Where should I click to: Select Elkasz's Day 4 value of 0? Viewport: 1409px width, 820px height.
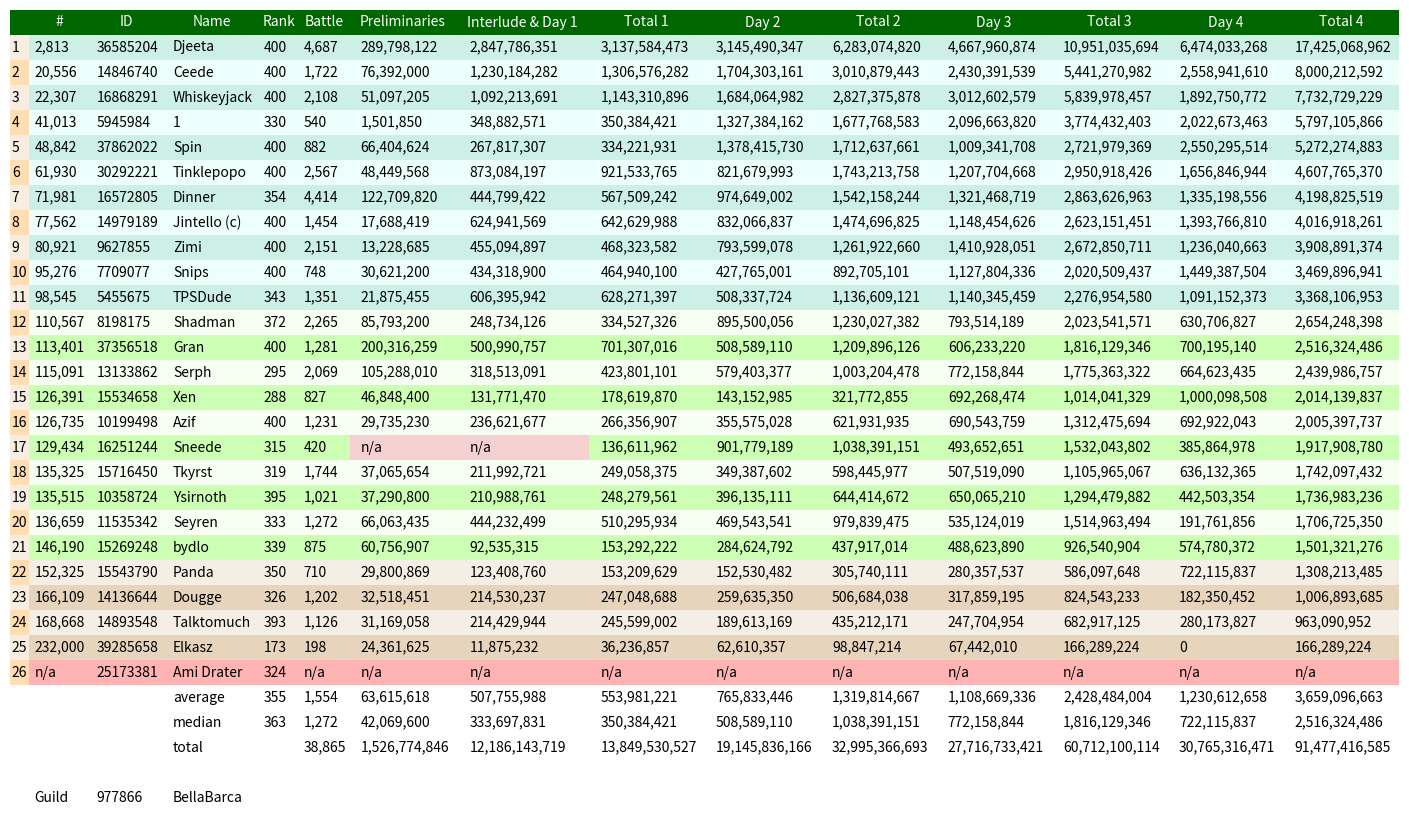pos(1184,647)
